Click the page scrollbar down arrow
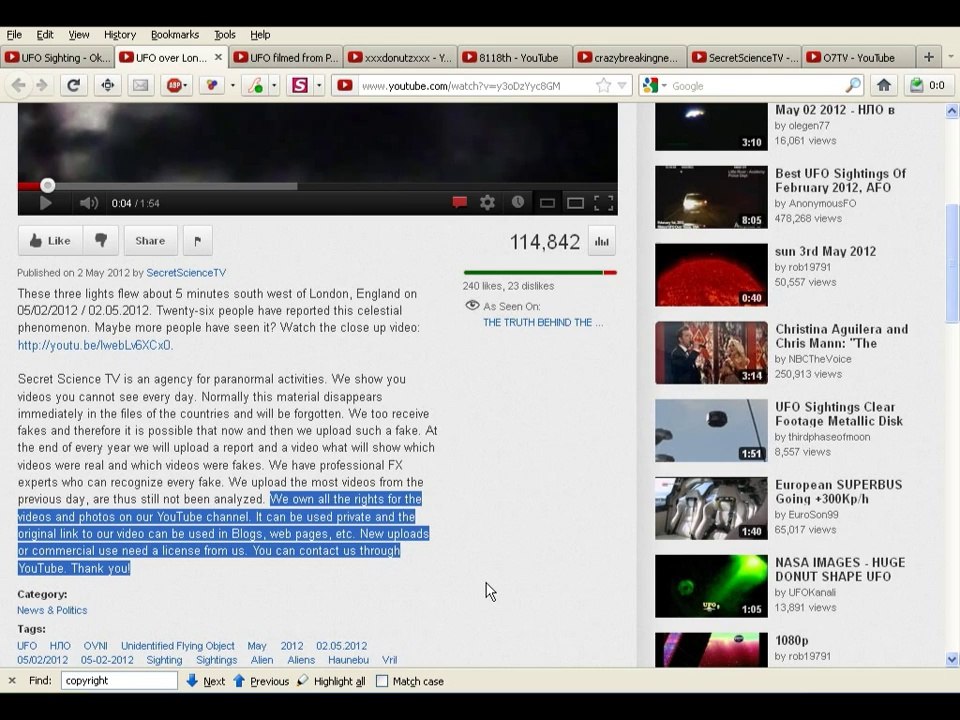The height and width of the screenshot is (720, 960). [951, 659]
